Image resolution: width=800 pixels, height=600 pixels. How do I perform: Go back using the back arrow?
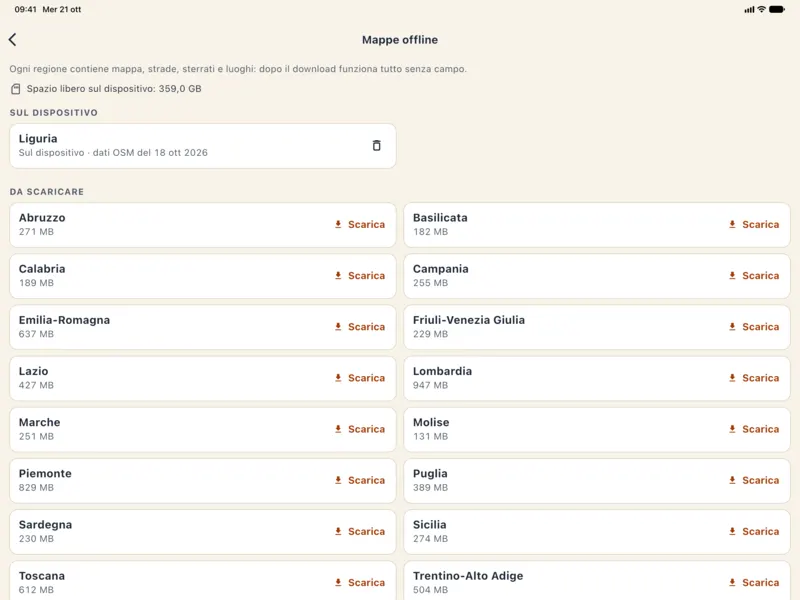[13, 40]
